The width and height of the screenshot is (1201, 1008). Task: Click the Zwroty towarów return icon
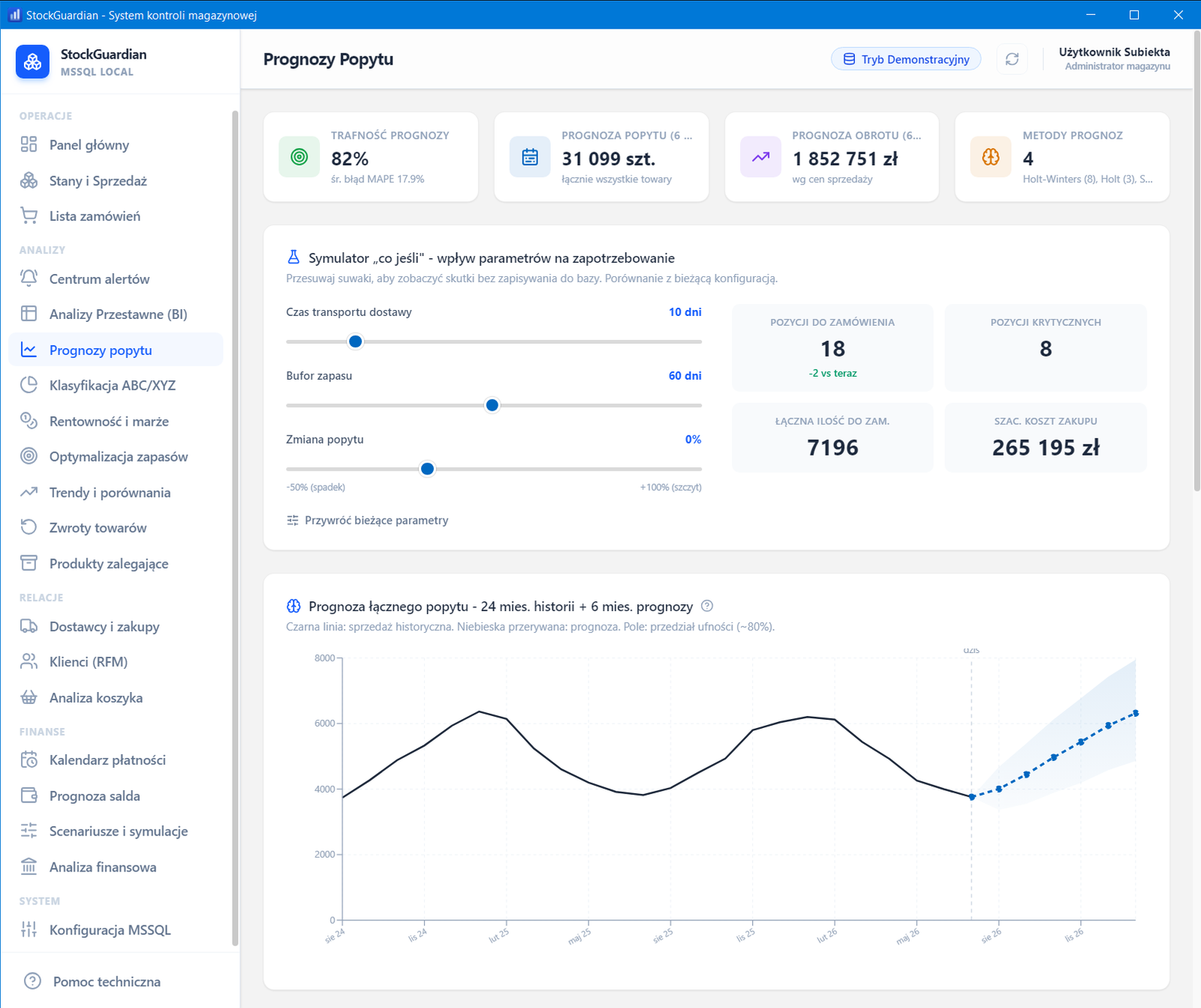[x=29, y=528]
